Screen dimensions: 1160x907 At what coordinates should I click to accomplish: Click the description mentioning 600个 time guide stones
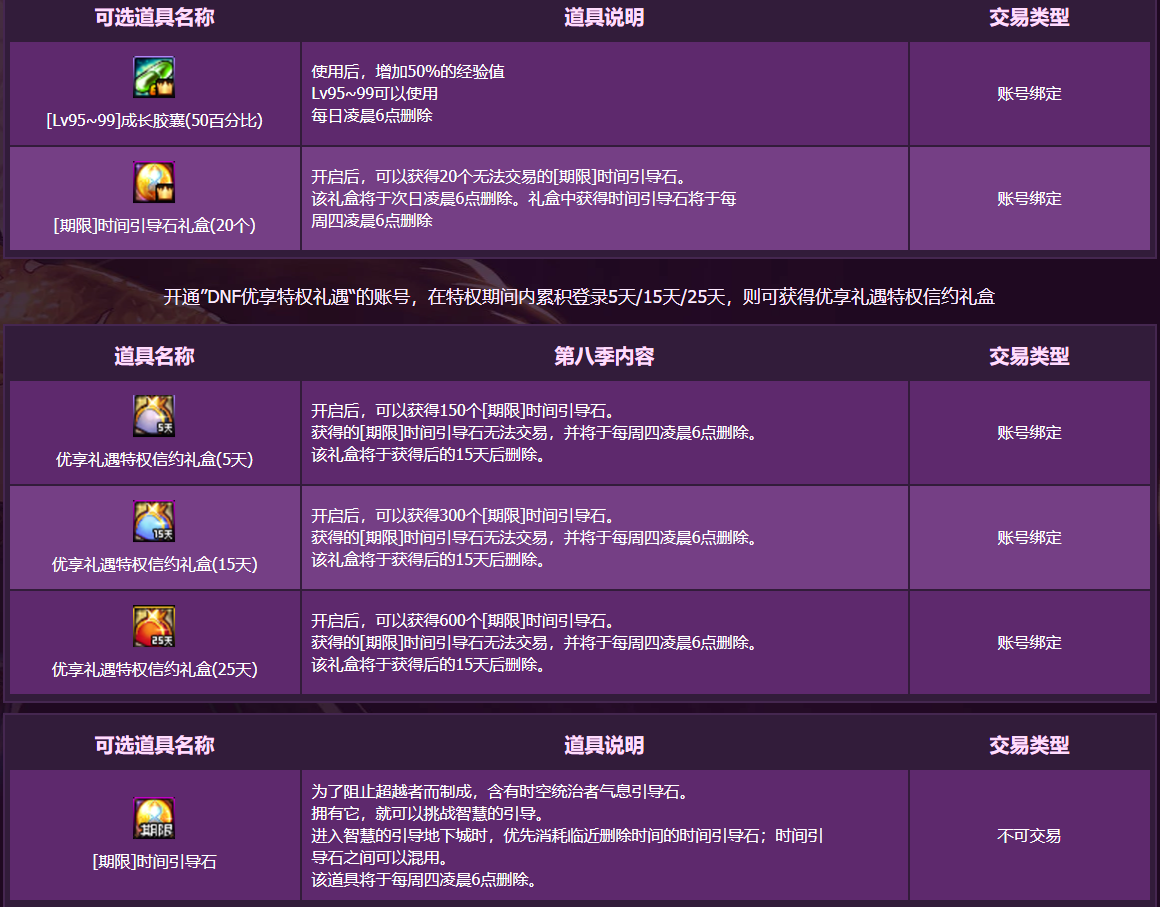[x=534, y=643]
